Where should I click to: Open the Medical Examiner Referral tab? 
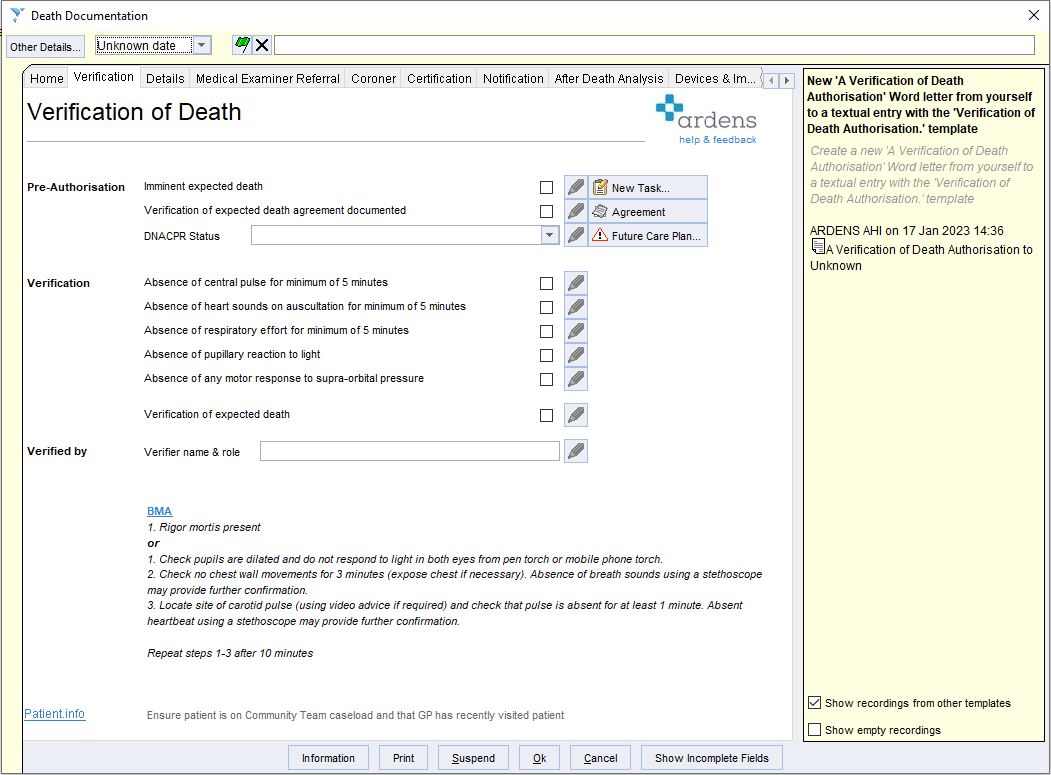267,78
